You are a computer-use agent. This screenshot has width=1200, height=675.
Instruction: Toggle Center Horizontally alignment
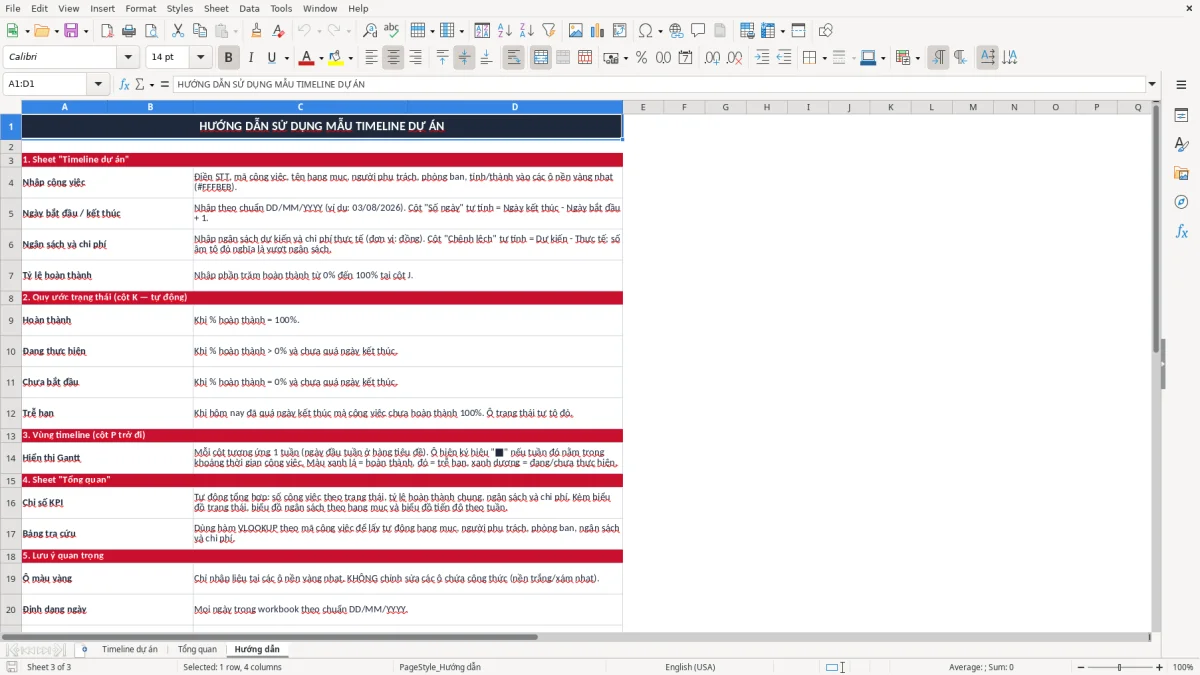pos(393,58)
